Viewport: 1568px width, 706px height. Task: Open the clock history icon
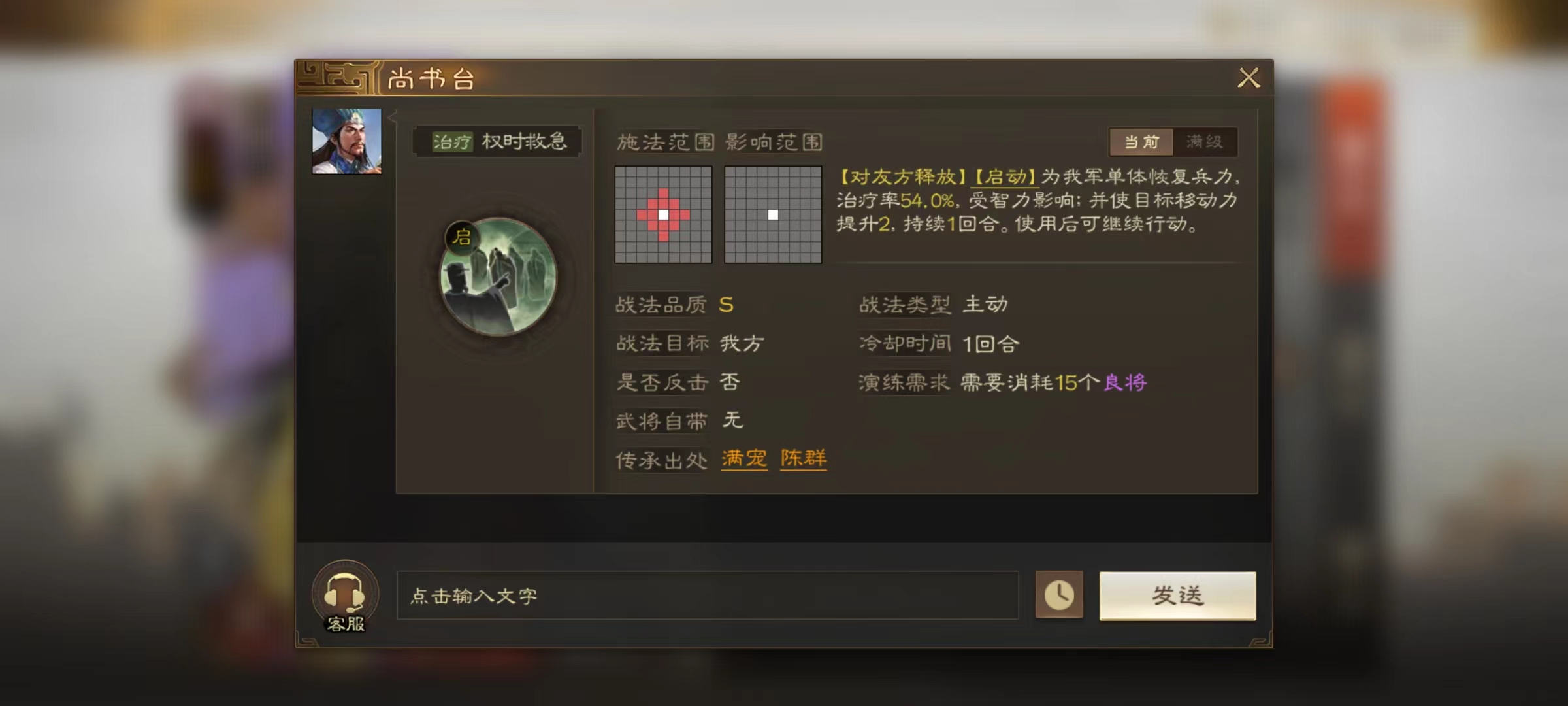[x=1059, y=595]
